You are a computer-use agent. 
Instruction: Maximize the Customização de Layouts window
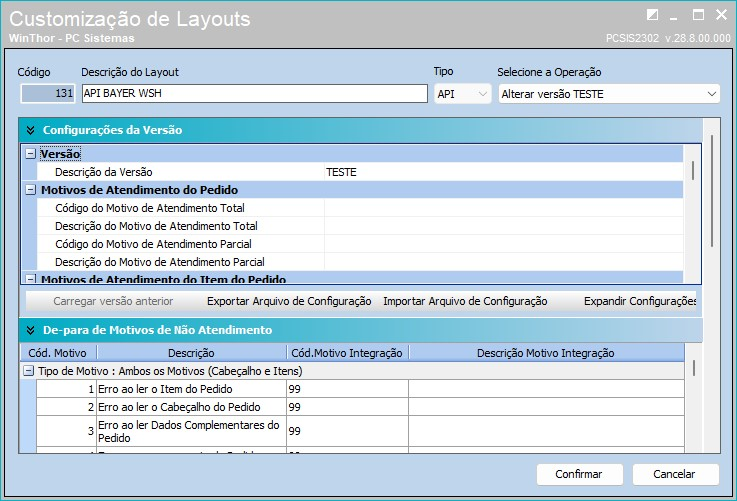pos(698,15)
